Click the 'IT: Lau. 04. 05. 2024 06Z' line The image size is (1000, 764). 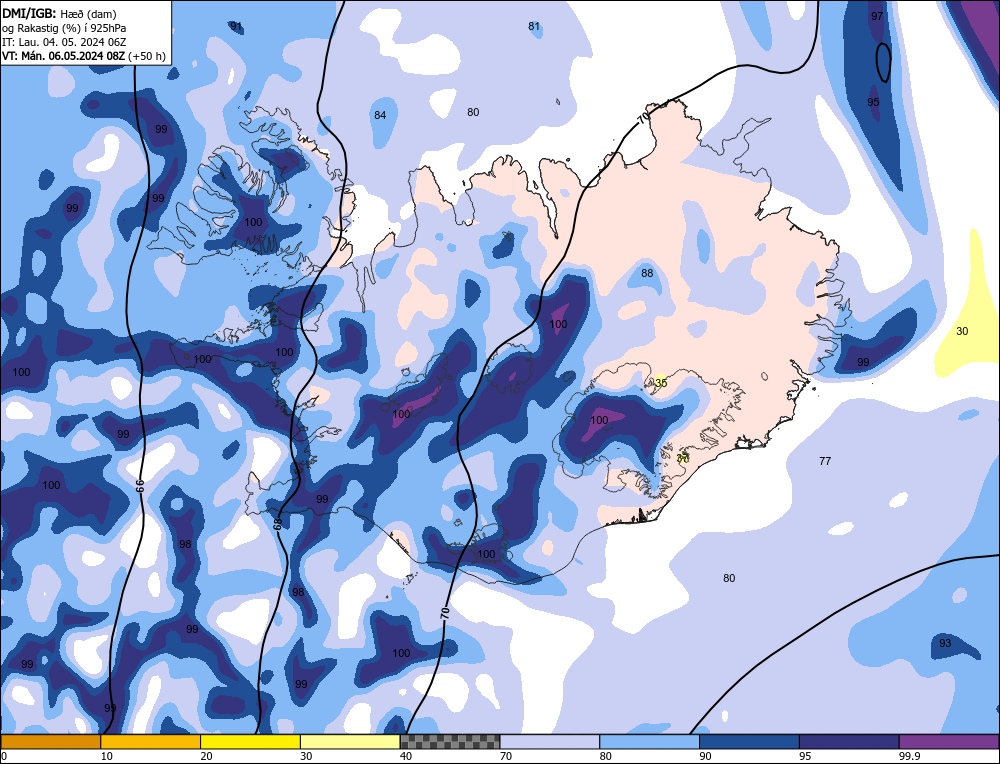(x=64, y=42)
